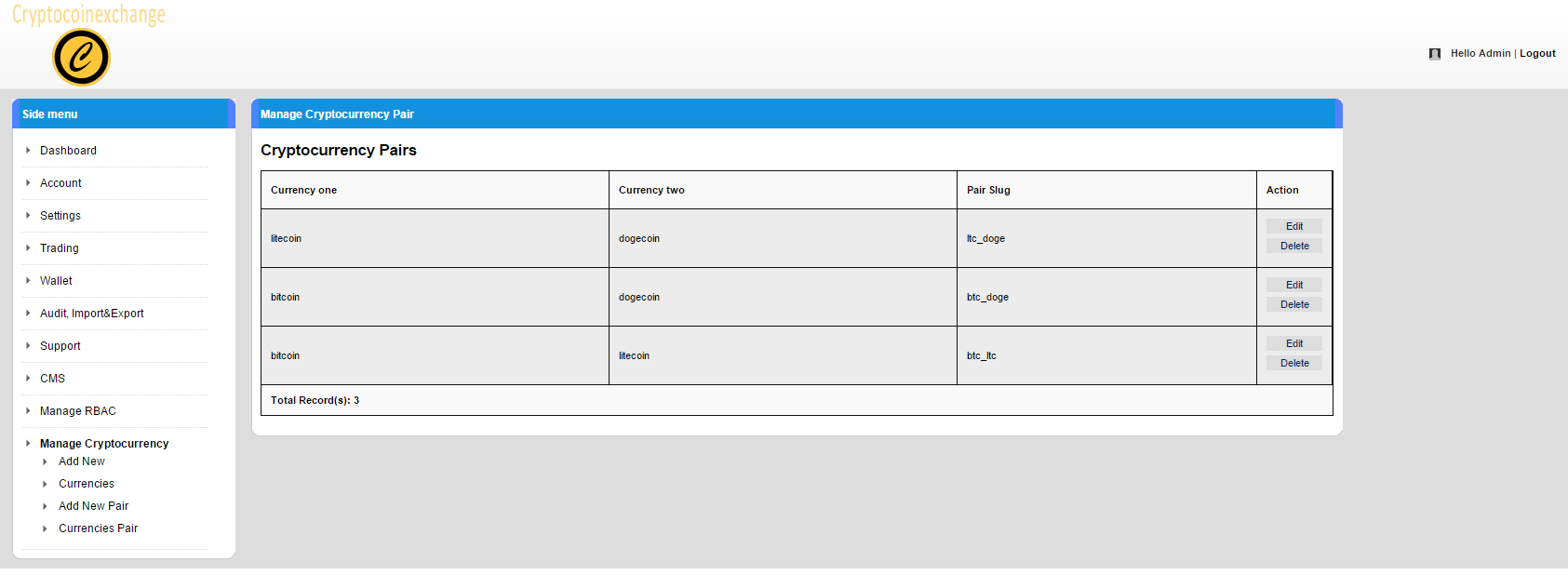
Task: Edit the btc_ltc pair
Action: 1294,343
